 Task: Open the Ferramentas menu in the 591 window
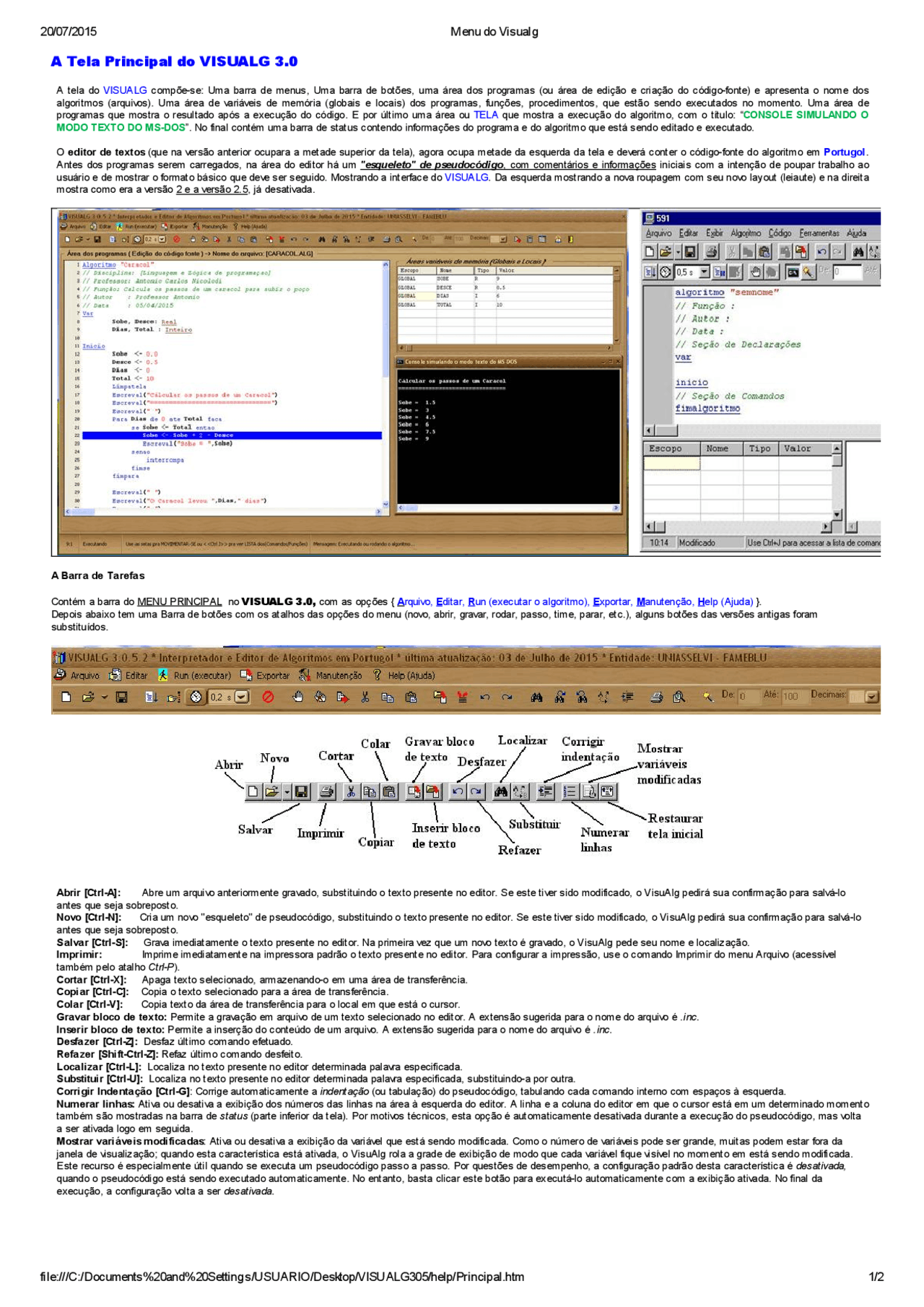click(819, 233)
